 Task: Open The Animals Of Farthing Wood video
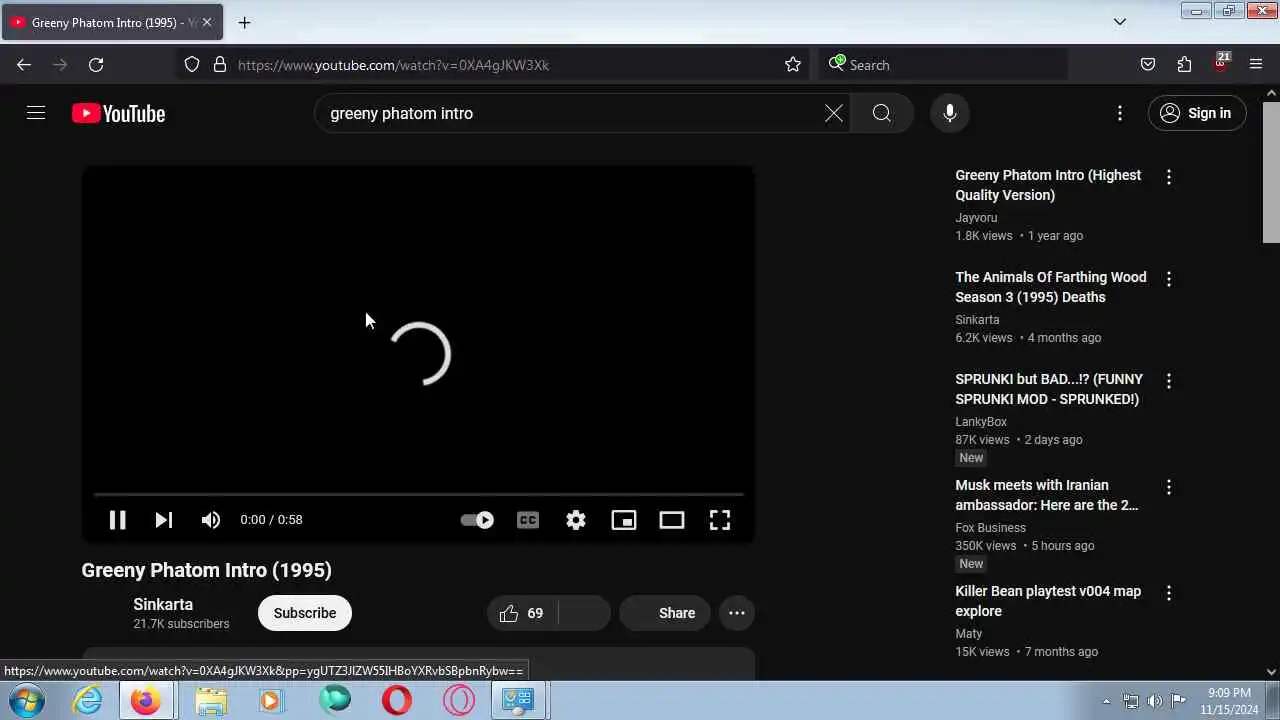1051,287
